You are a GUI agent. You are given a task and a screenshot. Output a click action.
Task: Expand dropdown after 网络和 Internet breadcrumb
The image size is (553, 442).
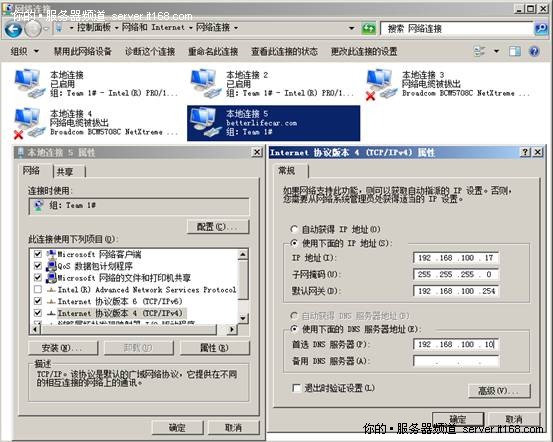click(x=190, y=28)
